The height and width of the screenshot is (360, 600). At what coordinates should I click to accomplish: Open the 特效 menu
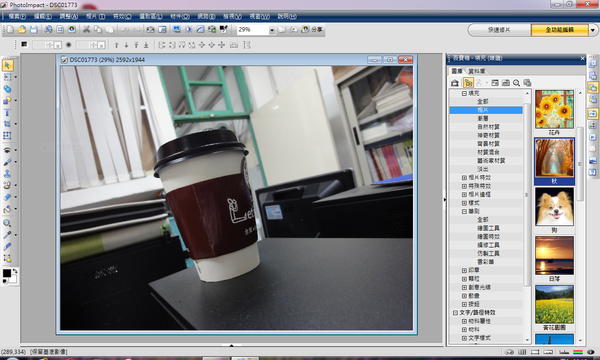[122, 16]
